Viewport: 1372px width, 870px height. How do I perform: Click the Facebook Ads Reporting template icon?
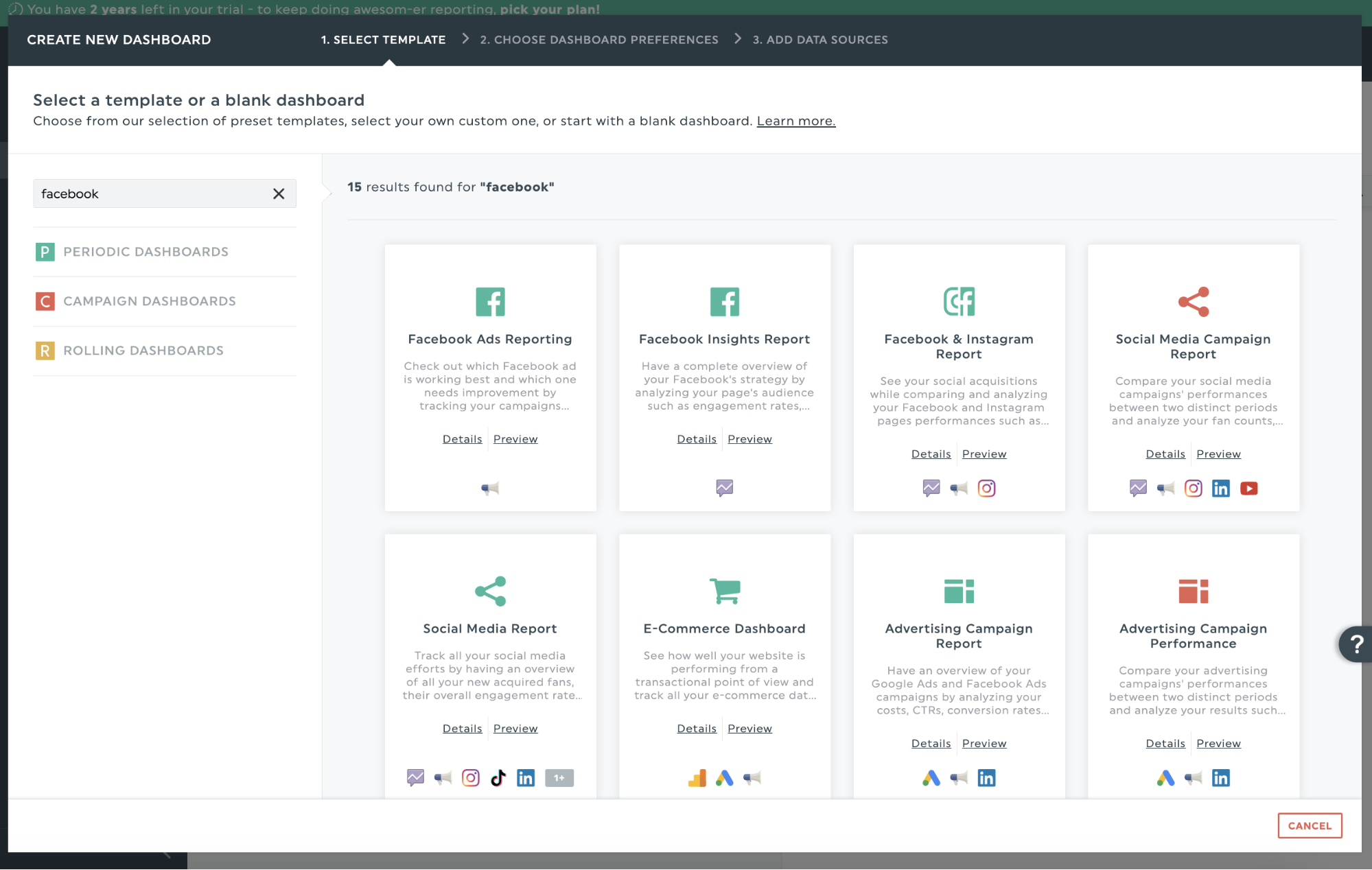(490, 302)
